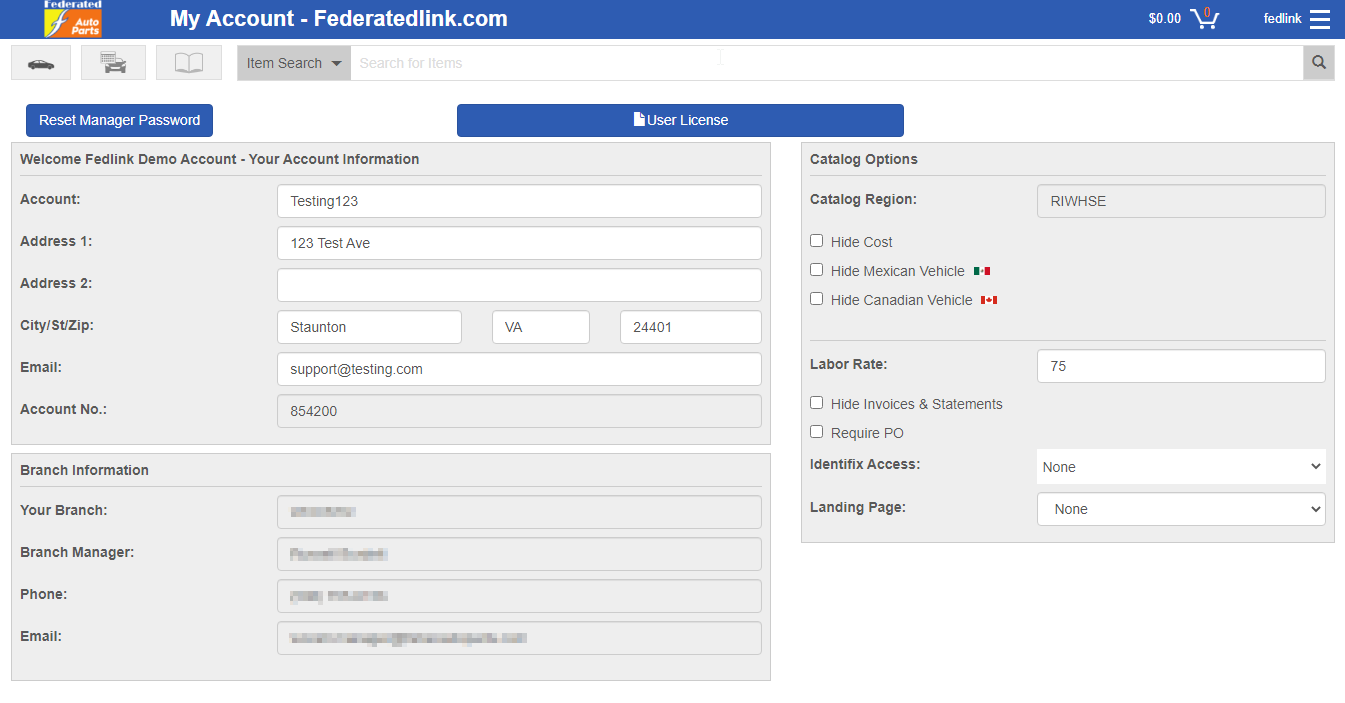The image size is (1345, 703).
Task: Open the User License document
Action: tap(680, 120)
